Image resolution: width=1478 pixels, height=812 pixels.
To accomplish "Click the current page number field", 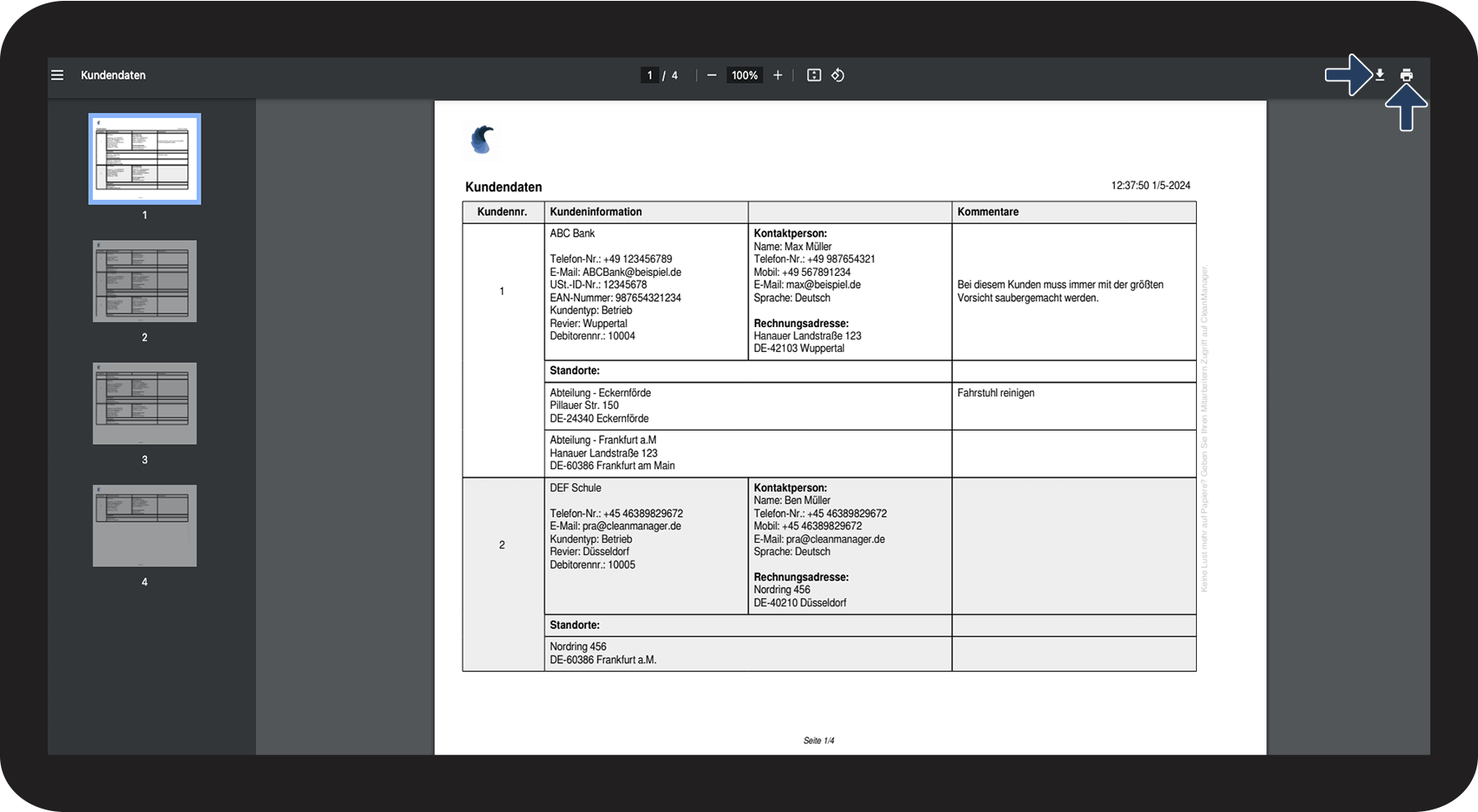I will [x=650, y=75].
